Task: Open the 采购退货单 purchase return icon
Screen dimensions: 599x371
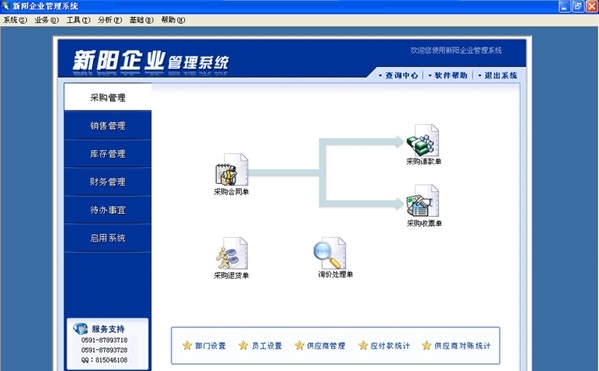Action: [x=232, y=253]
